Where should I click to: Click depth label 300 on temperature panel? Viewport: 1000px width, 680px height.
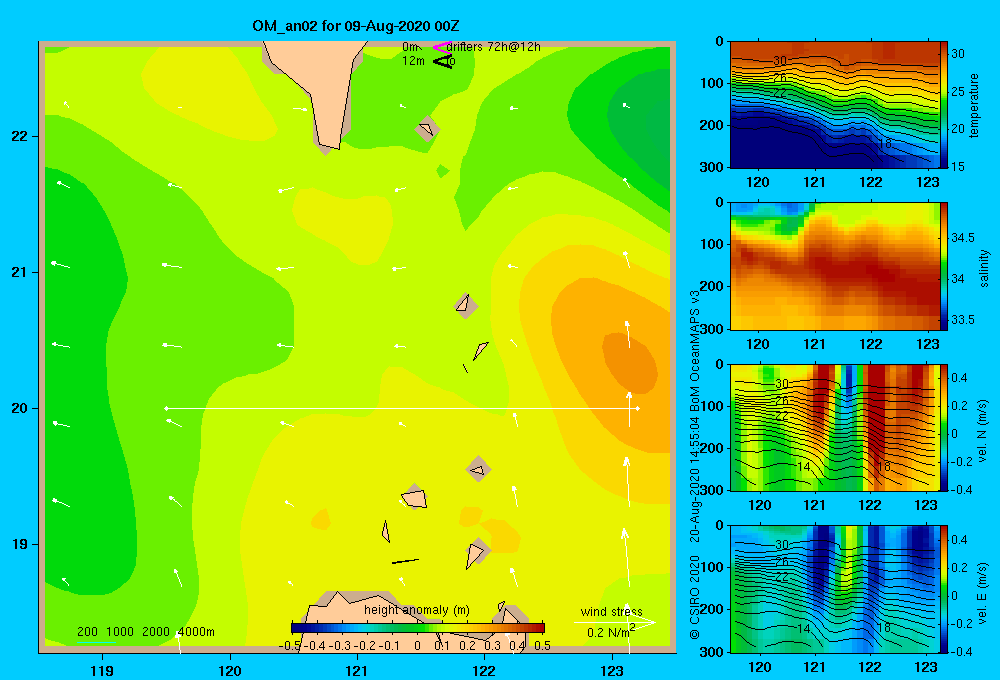[x=712, y=167]
